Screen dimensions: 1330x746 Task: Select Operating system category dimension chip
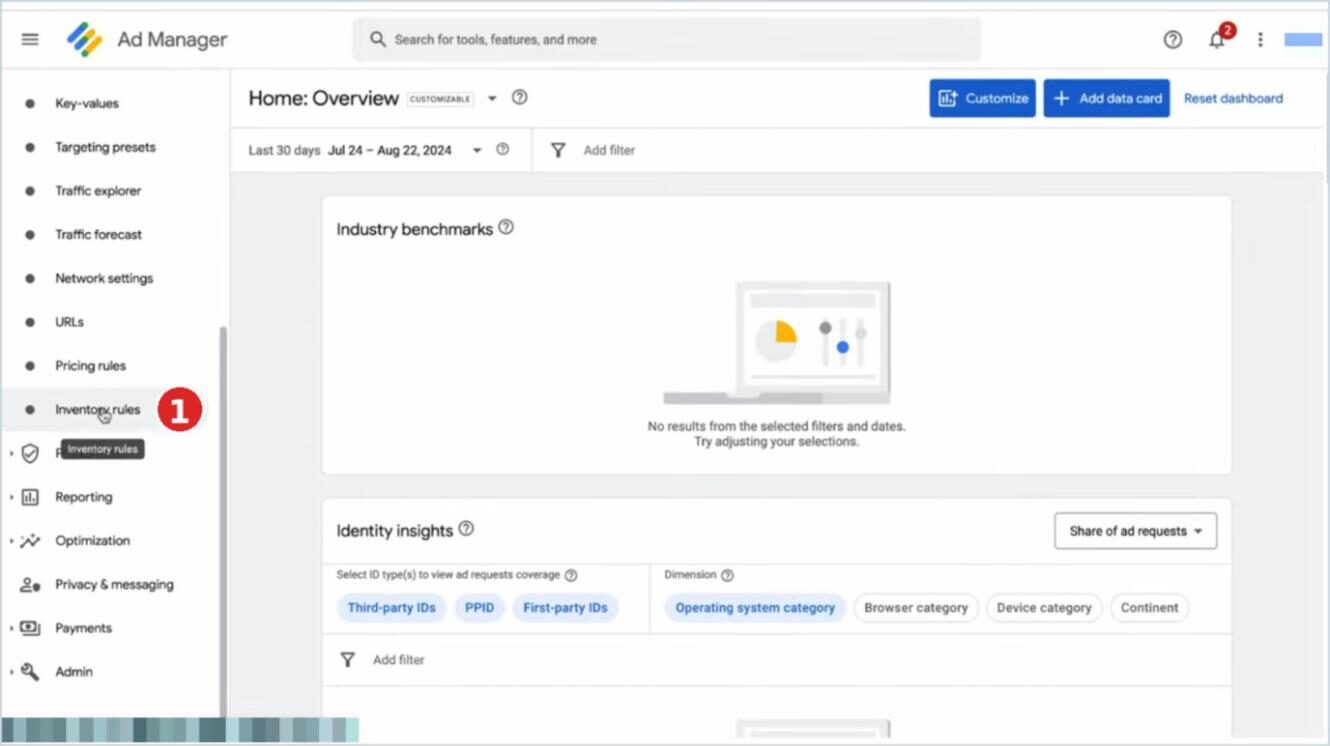point(755,608)
